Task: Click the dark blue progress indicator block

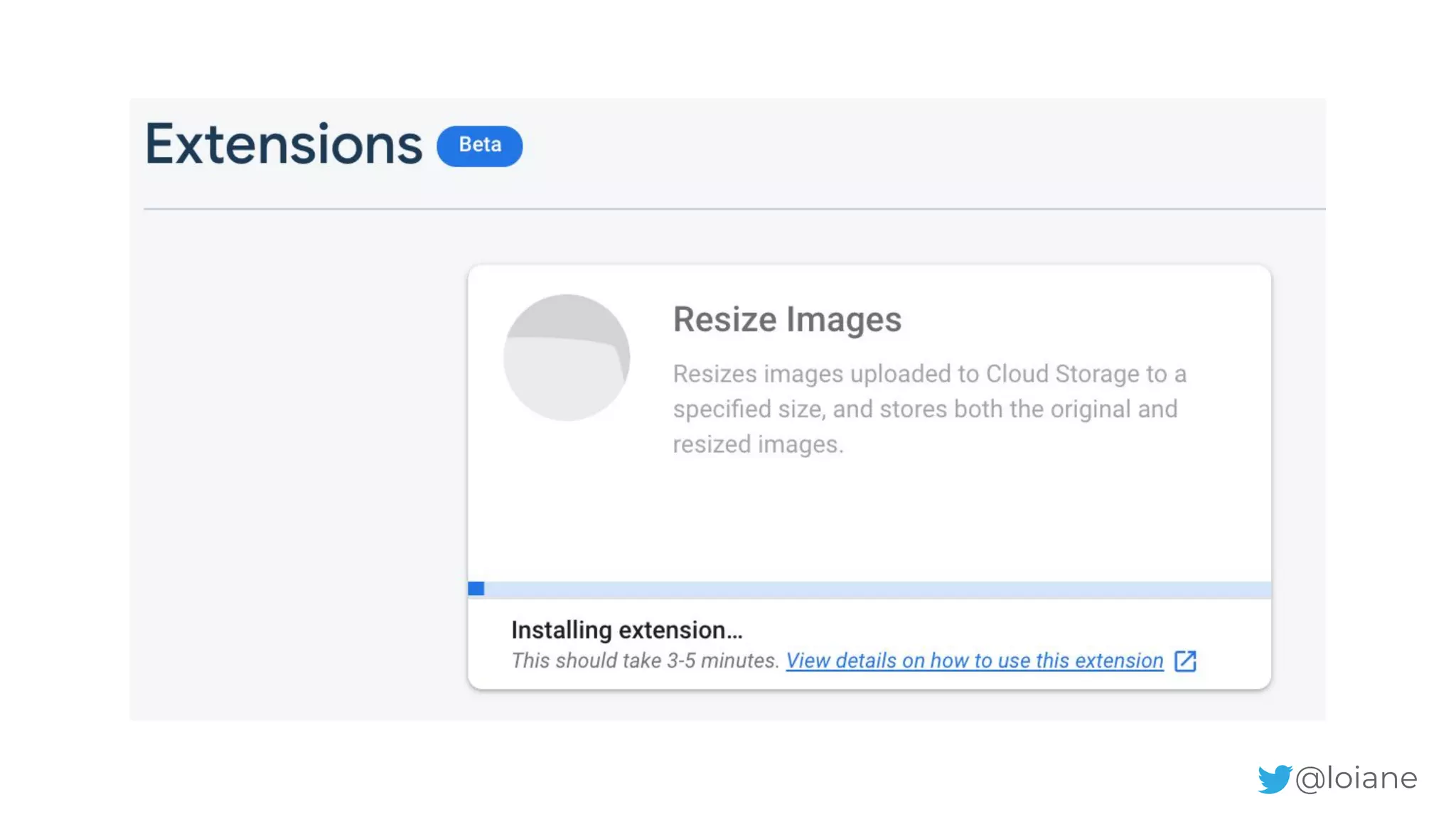Action: pos(476,589)
